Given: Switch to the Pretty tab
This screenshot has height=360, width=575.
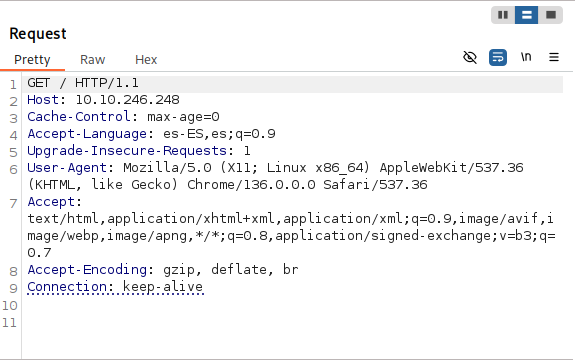Looking at the screenshot, I should point(32,60).
